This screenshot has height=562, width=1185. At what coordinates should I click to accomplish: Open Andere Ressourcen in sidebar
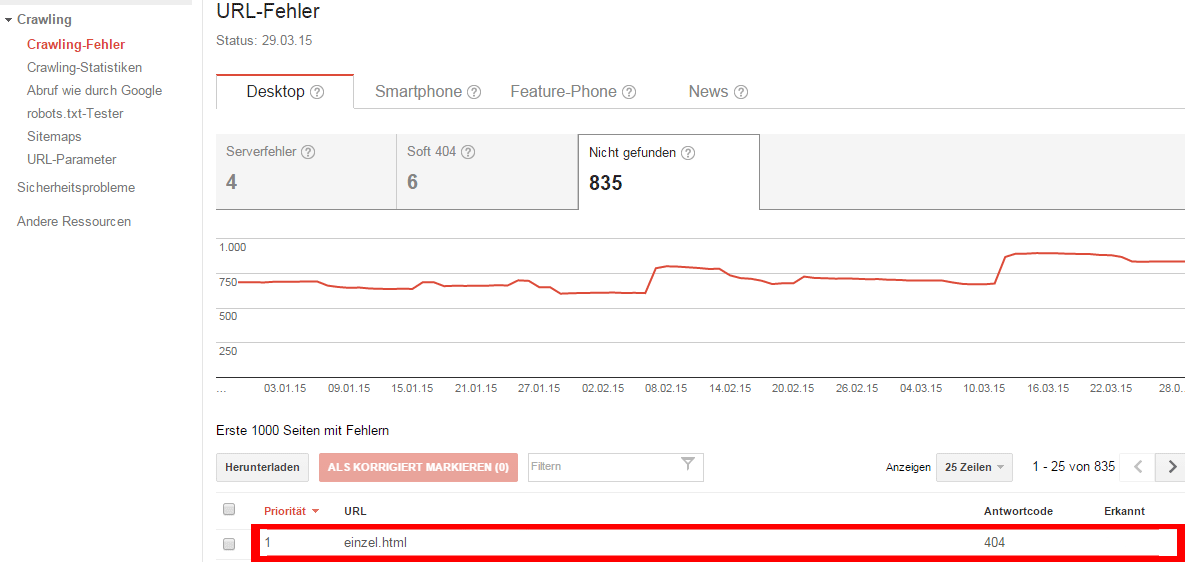[73, 221]
